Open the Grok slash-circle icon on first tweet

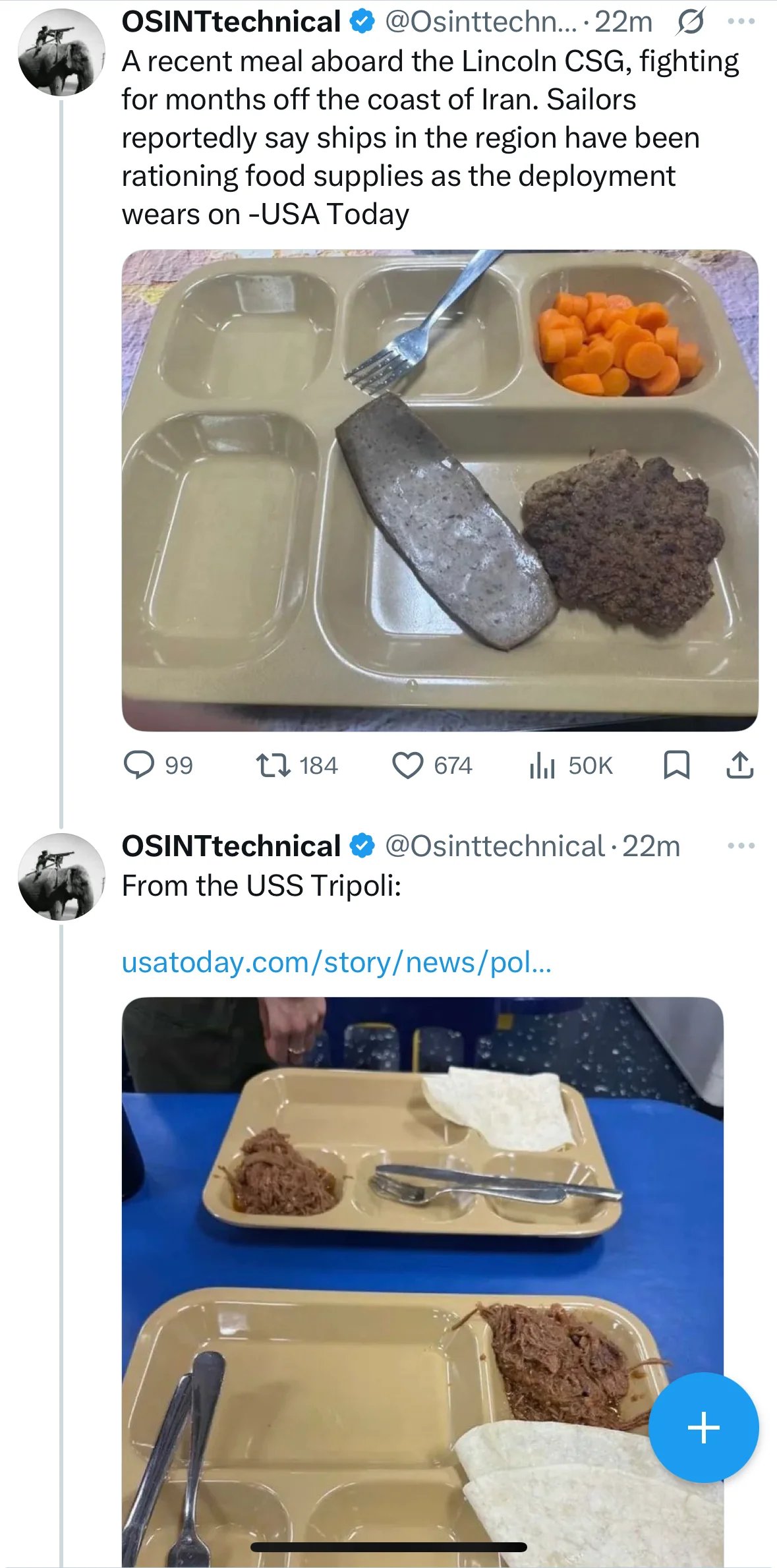click(x=690, y=22)
